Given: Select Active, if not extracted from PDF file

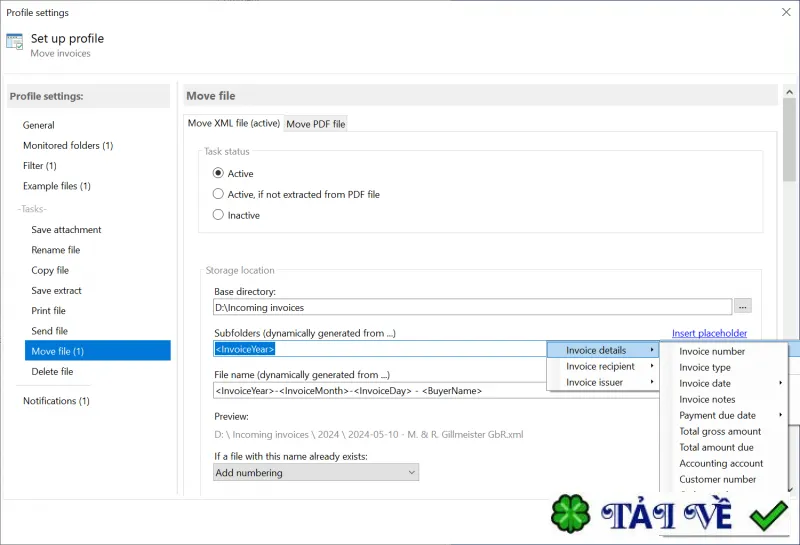Looking at the screenshot, I should coord(218,194).
